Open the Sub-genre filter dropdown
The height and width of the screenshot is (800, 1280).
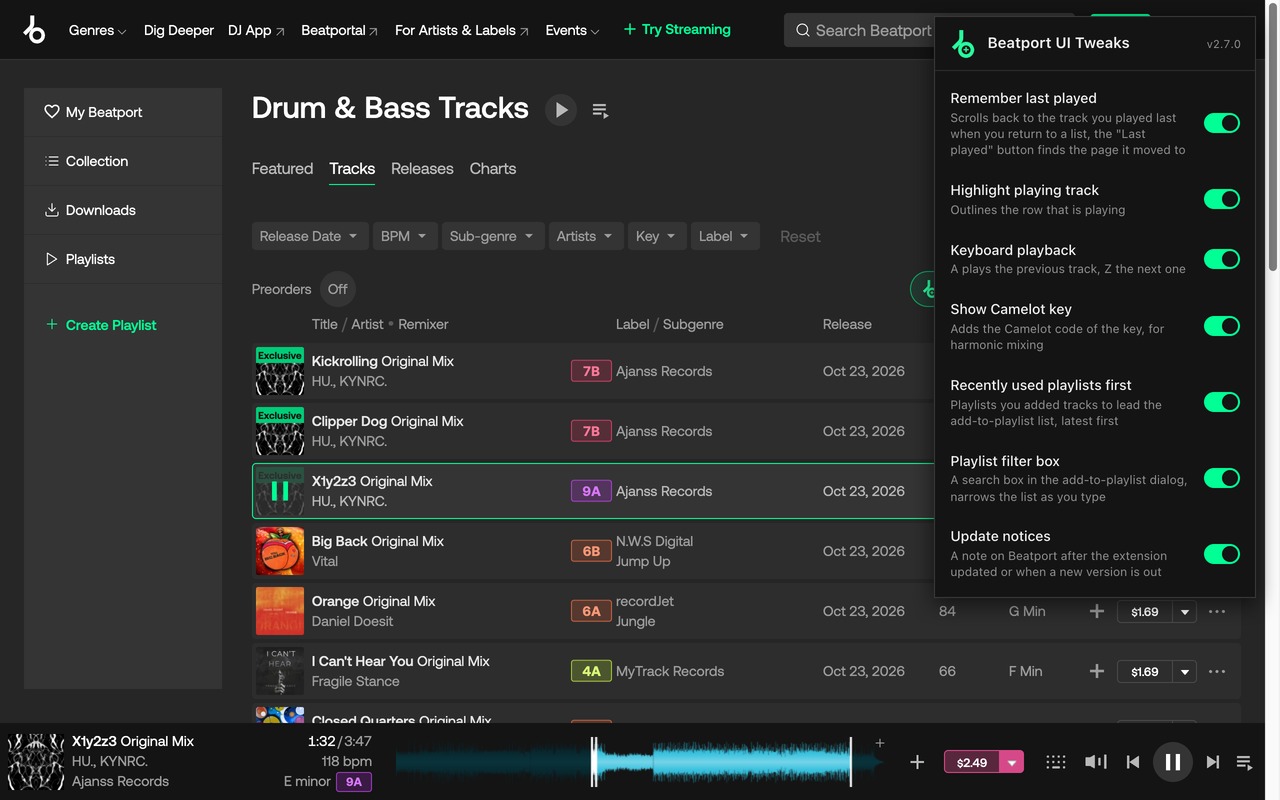493,236
